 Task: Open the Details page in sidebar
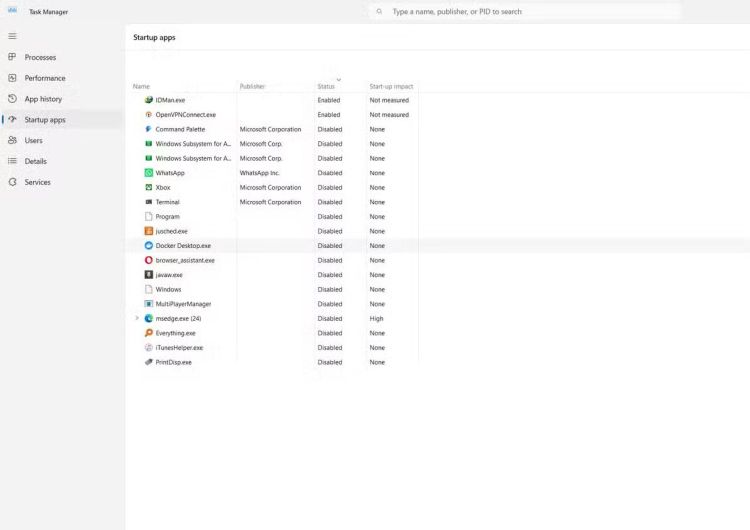click(x=36, y=161)
